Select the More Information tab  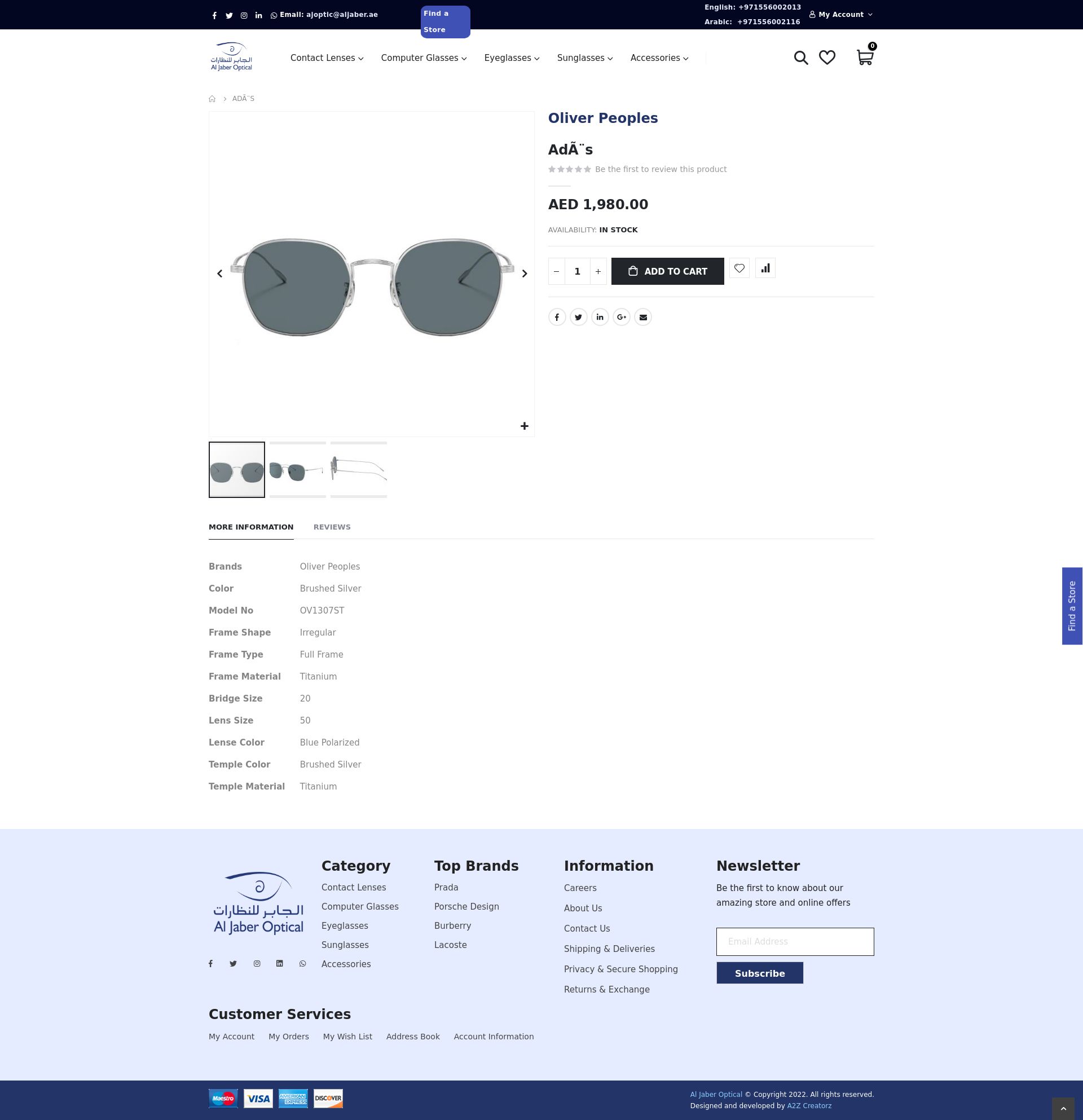251,527
